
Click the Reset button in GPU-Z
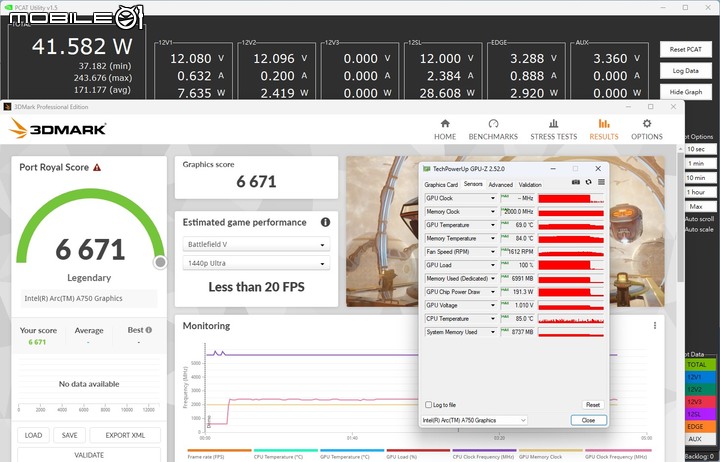[593, 405]
